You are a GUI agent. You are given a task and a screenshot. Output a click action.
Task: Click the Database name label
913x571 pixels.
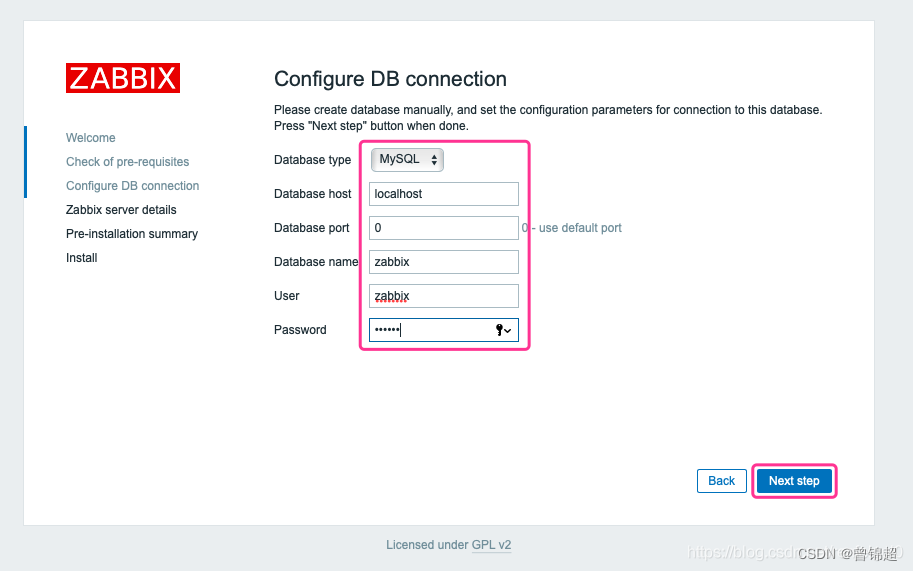[x=316, y=262]
